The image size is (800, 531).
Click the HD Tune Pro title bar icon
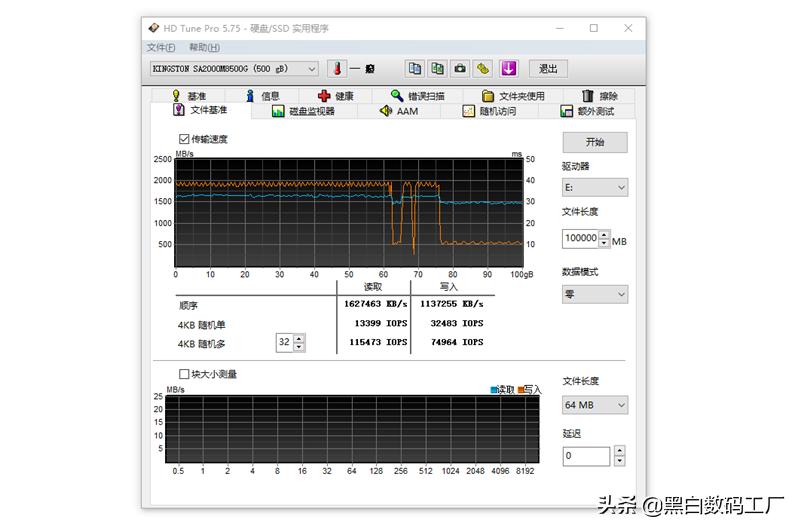pyautogui.click(x=154, y=28)
